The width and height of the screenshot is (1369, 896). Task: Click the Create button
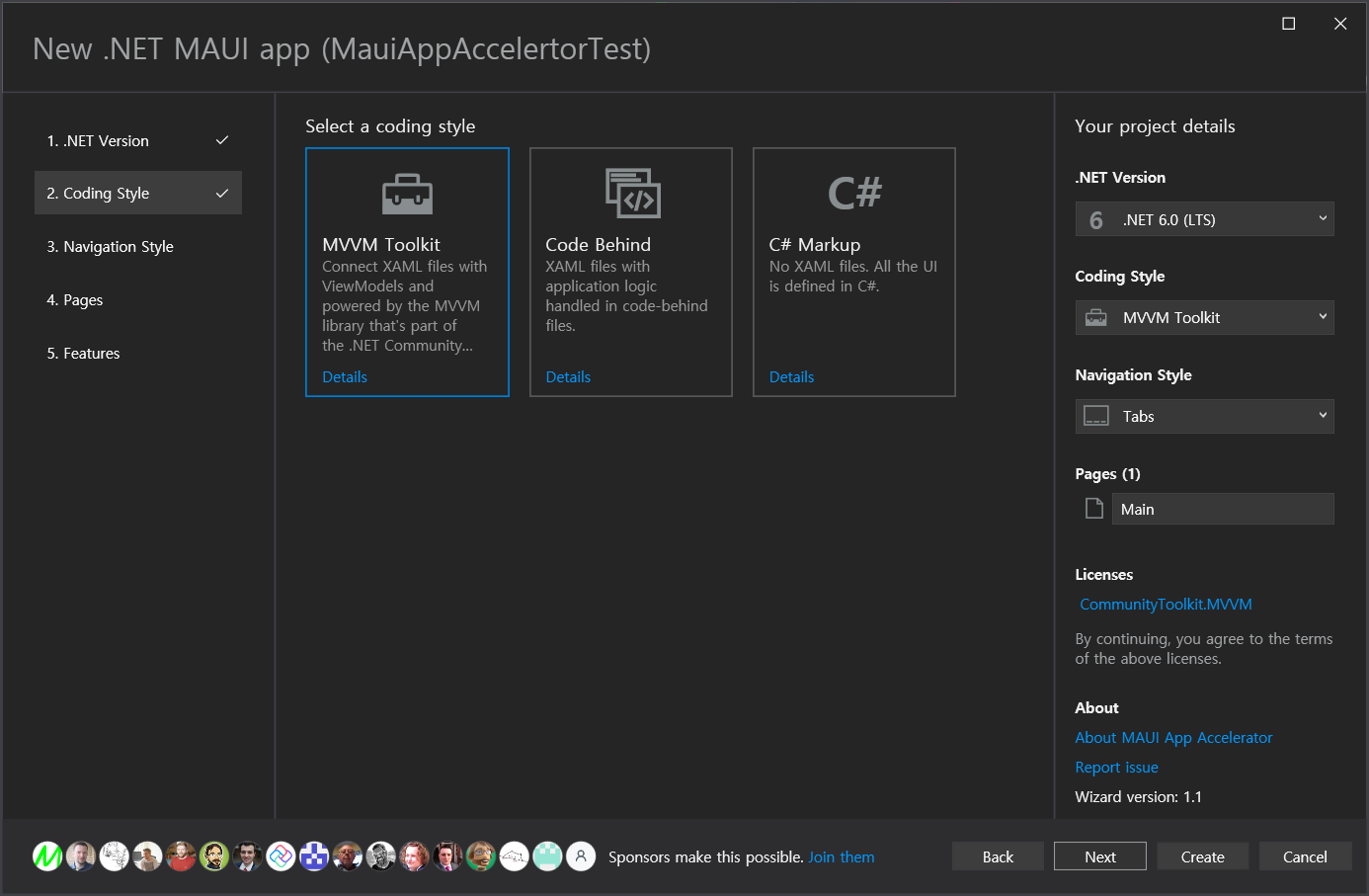point(1202,856)
